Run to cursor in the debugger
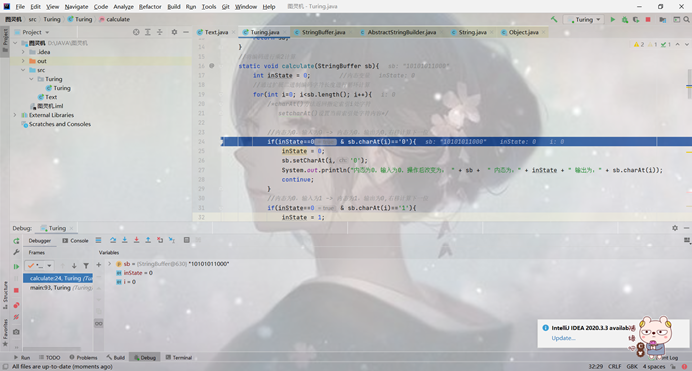692x371 pixels. click(172, 240)
